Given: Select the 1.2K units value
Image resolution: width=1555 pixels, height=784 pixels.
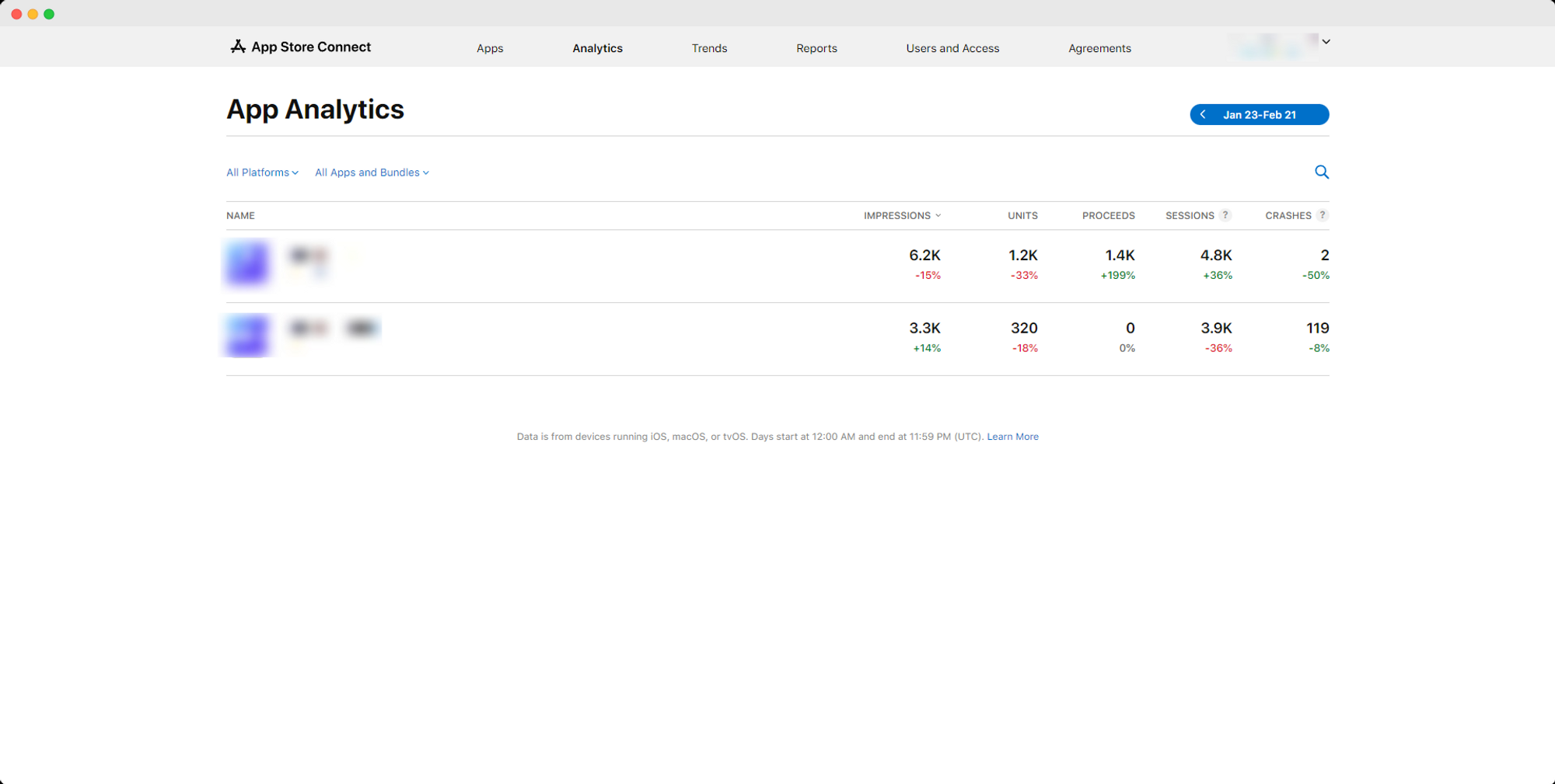Looking at the screenshot, I should (x=1023, y=255).
